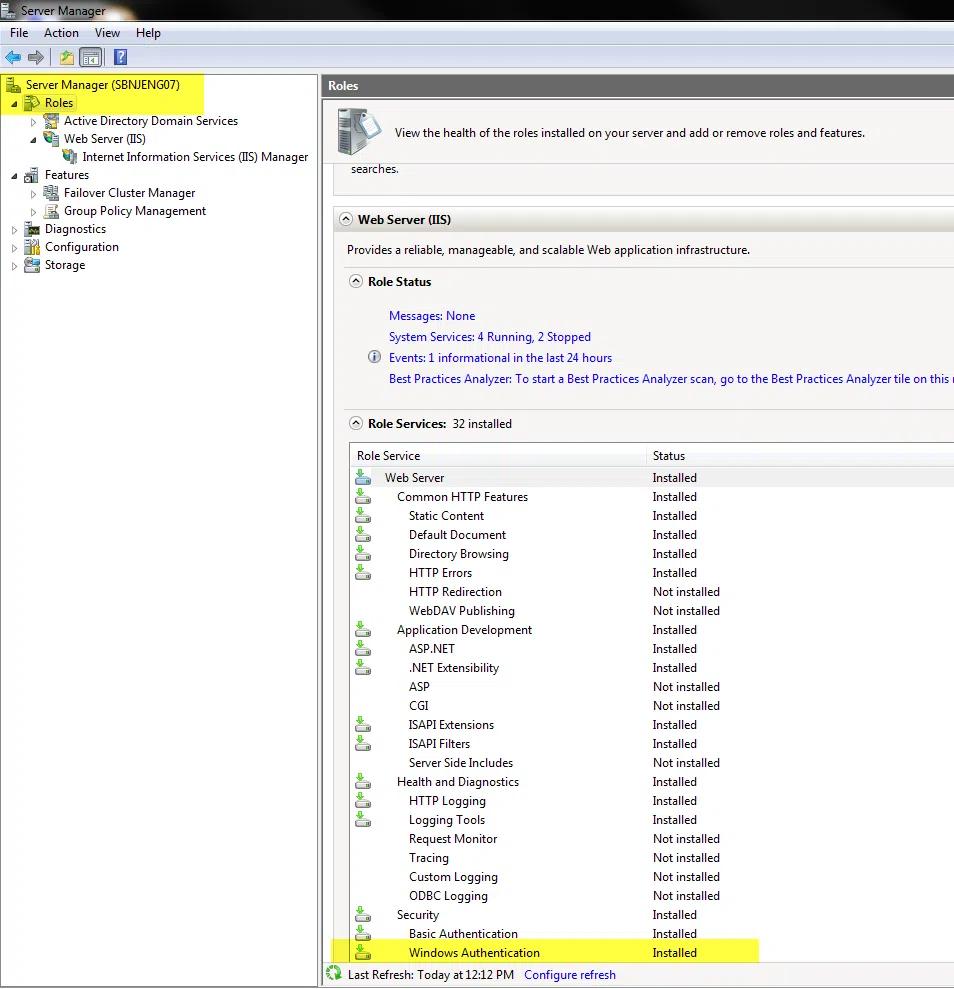
Task: Click the Storage node icon
Action: [32, 266]
